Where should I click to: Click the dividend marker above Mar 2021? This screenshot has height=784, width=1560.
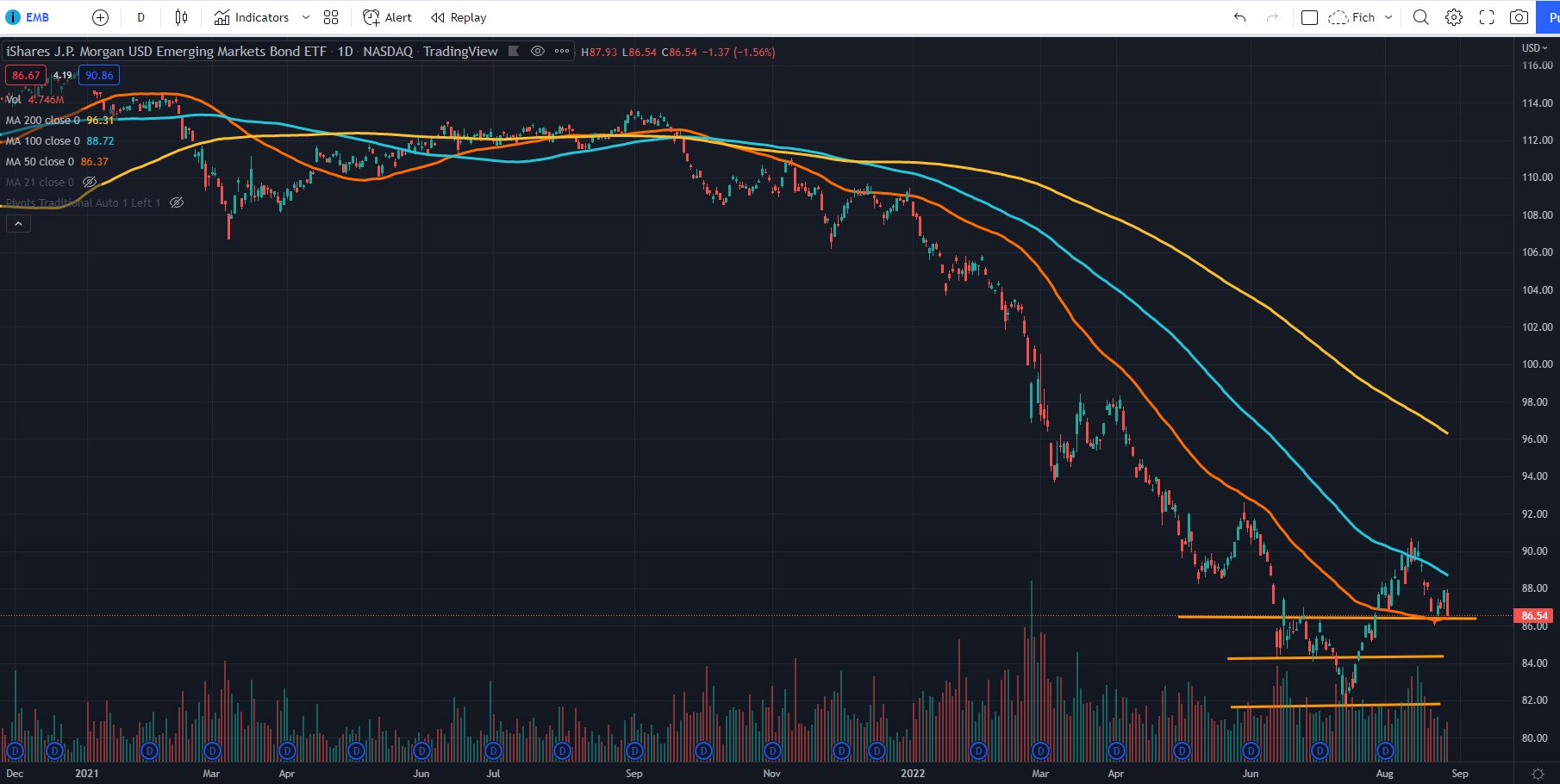pos(211,751)
